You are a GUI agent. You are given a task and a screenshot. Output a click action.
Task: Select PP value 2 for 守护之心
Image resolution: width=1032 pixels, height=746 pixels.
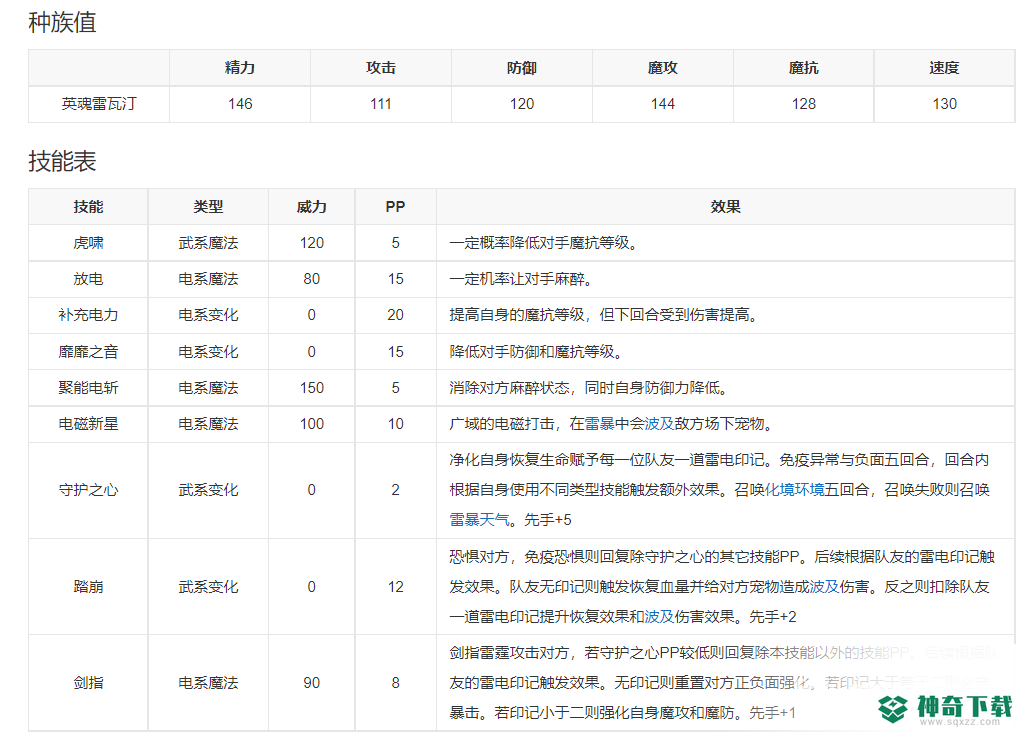(x=395, y=490)
